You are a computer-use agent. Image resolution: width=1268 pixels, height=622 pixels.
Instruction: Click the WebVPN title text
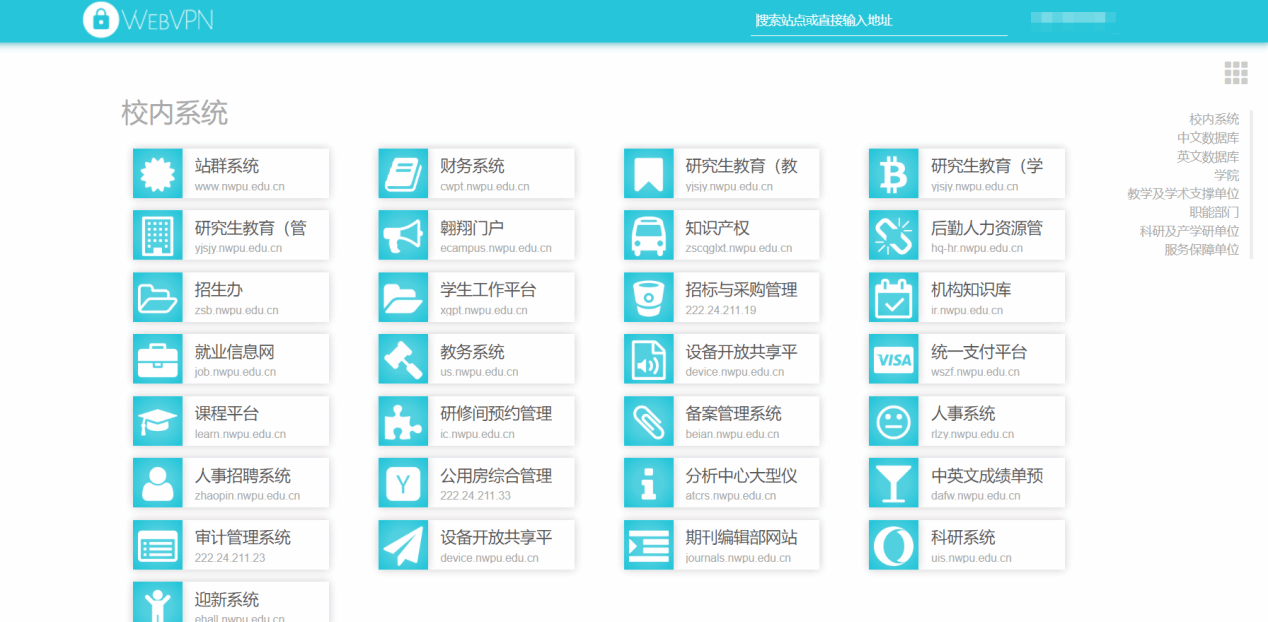tap(169, 19)
